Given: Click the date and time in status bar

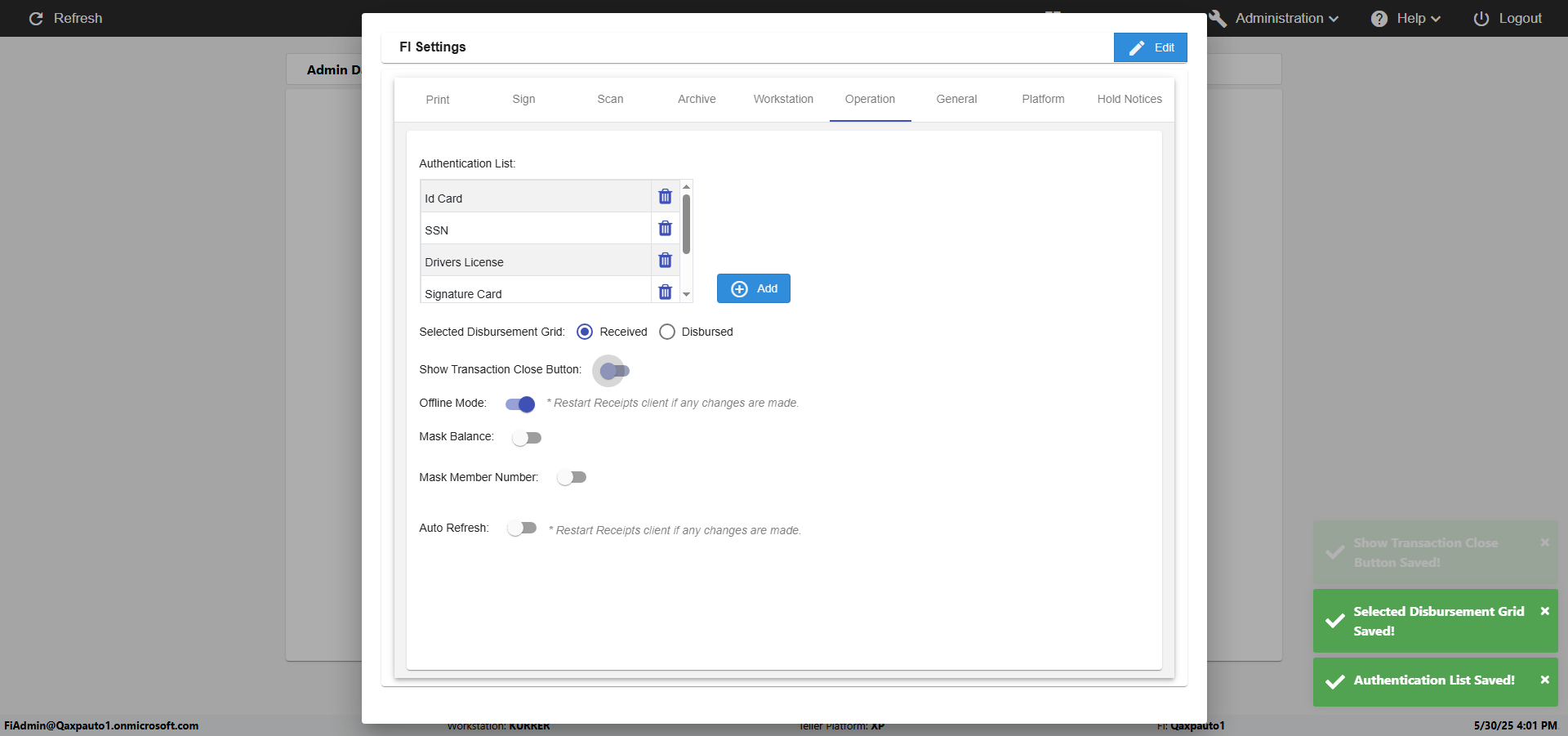Looking at the screenshot, I should point(1515,725).
